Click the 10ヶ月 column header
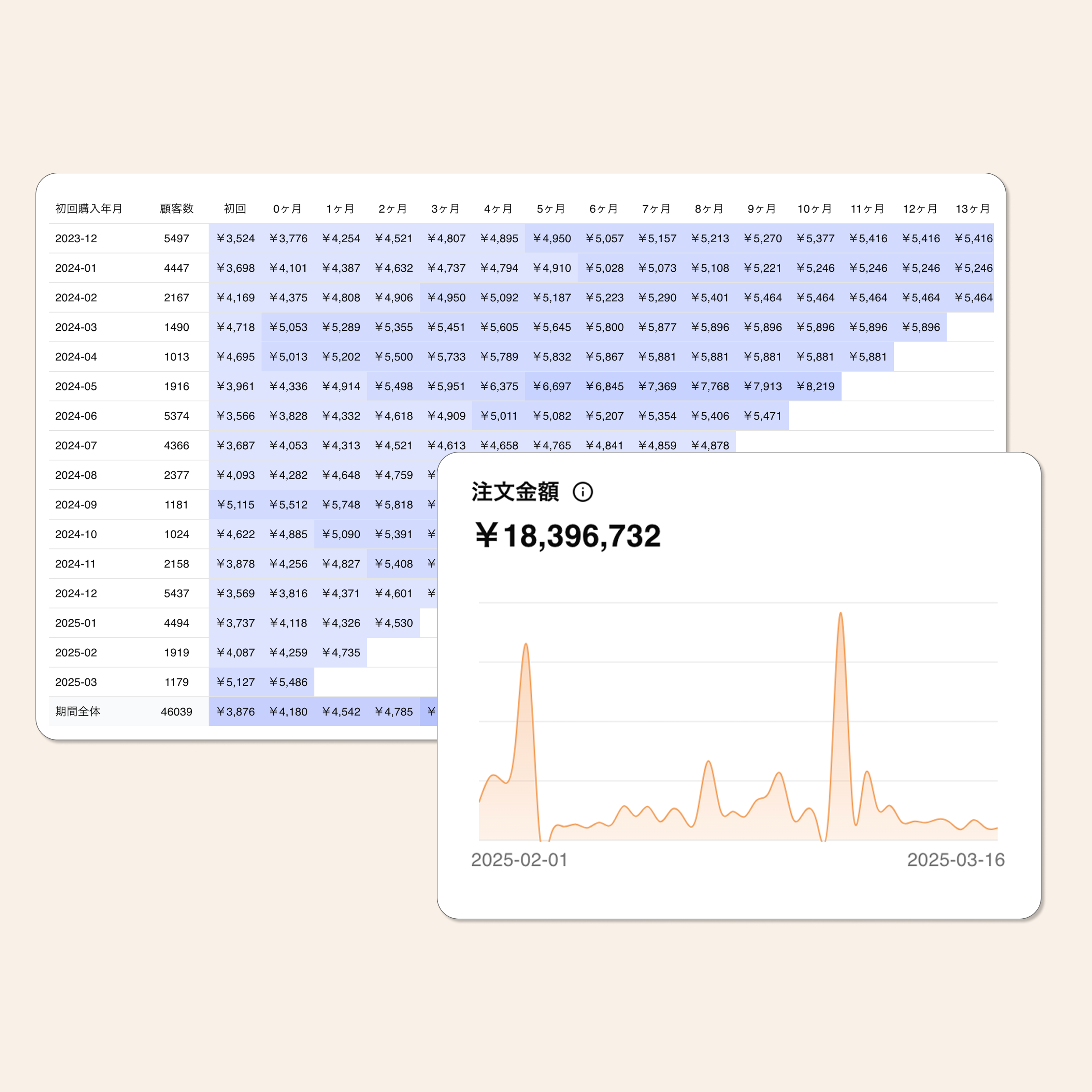The width and height of the screenshot is (1092, 1092). (814, 209)
